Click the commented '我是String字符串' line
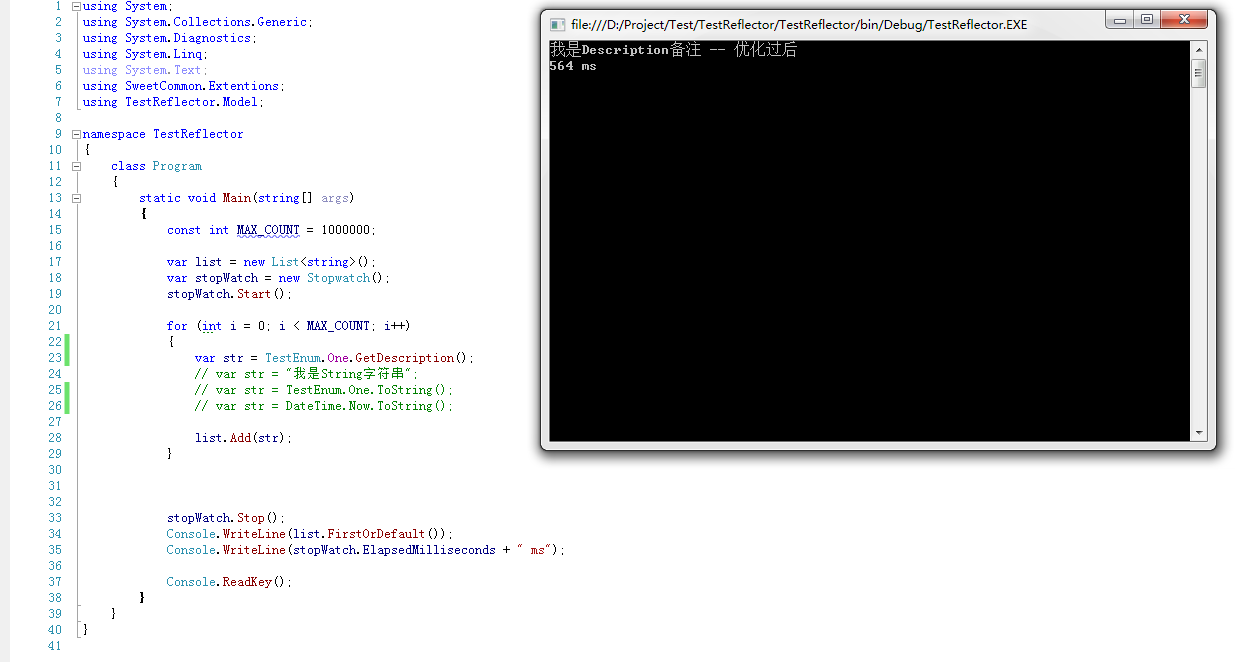The height and width of the screenshot is (662, 1239). tap(305, 374)
